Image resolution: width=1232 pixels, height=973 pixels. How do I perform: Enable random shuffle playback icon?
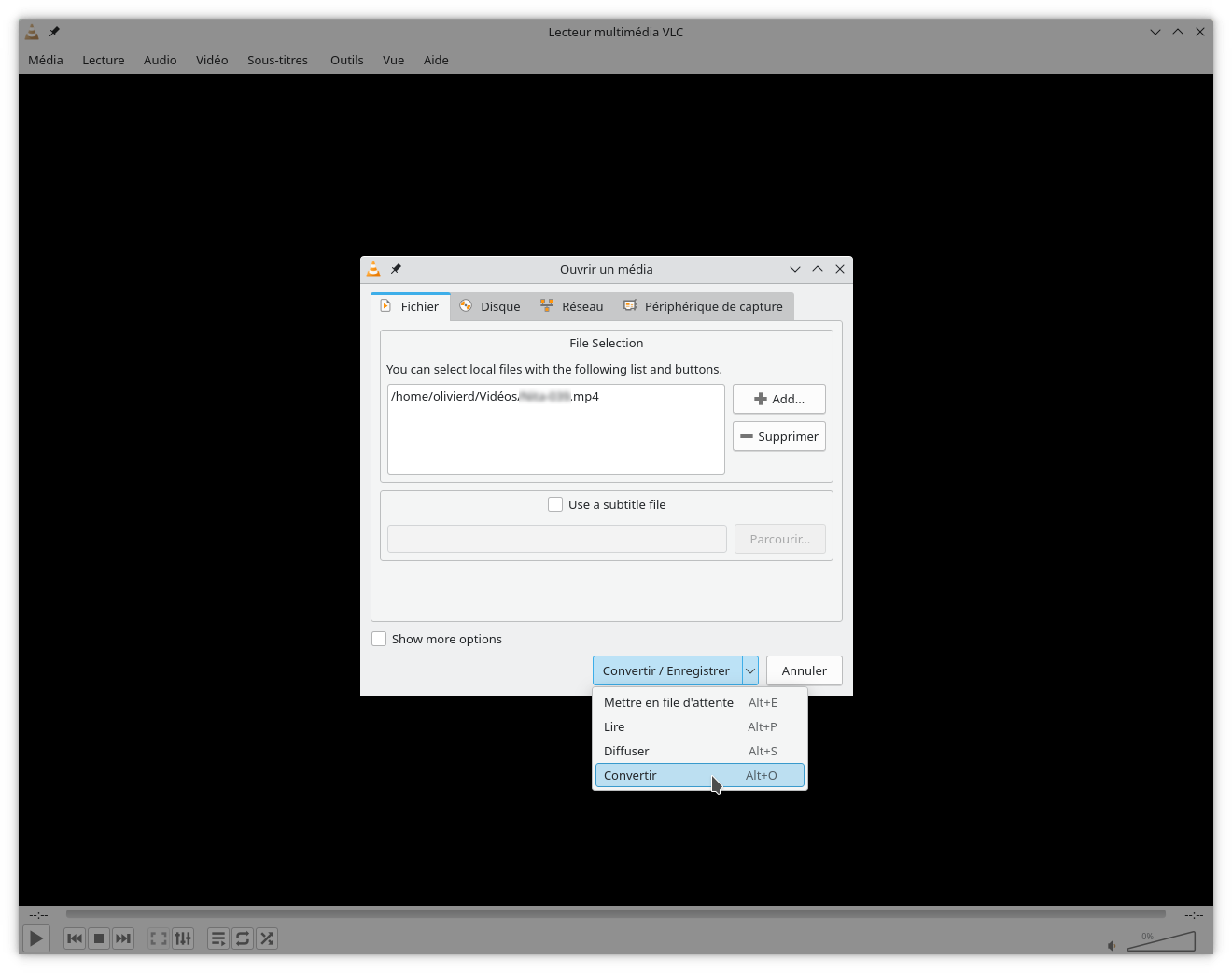267,938
